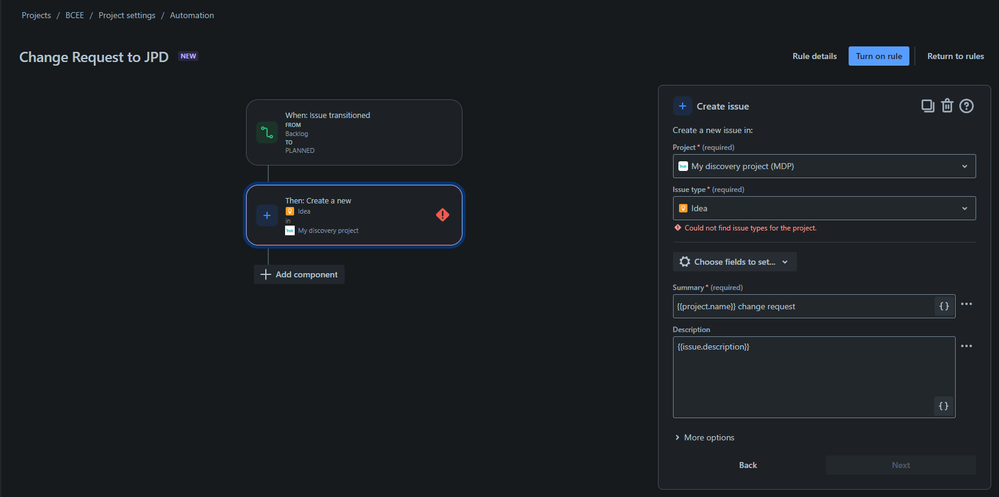Screen dimensions: 999x497
Task: Open the Issue type dropdown
Action: (824, 208)
